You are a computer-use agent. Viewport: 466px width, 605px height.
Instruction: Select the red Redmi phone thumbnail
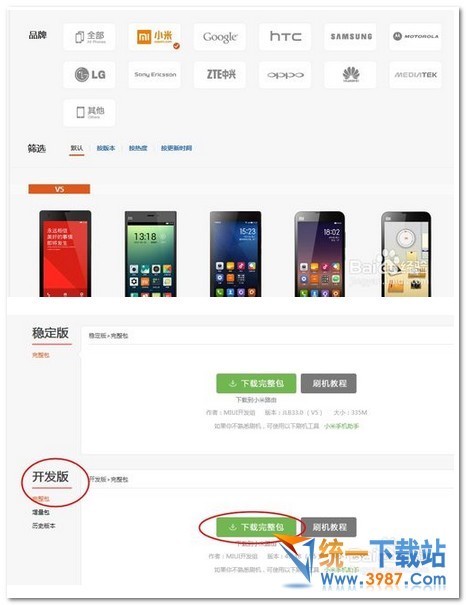(x=65, y=253)
